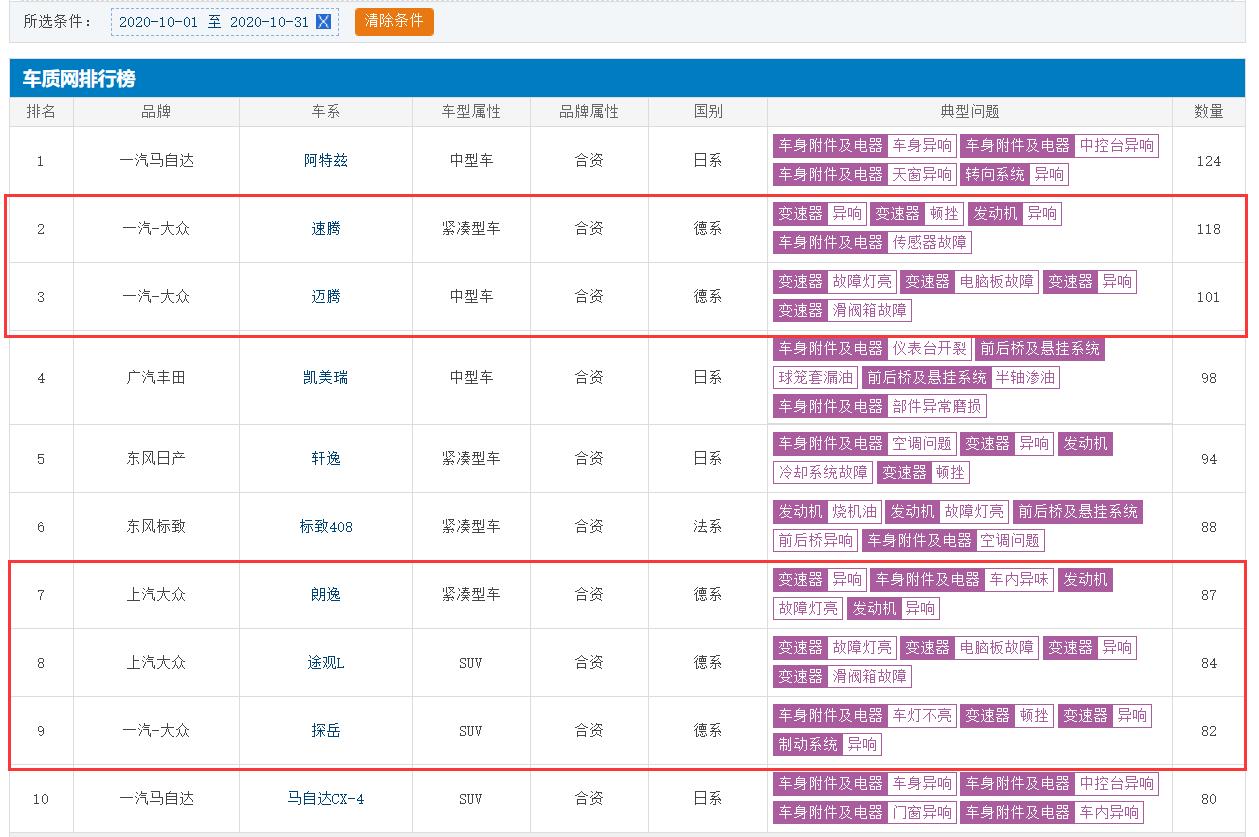Click the 清除条件 button
1259x837 pixels.
pos(394,21)
